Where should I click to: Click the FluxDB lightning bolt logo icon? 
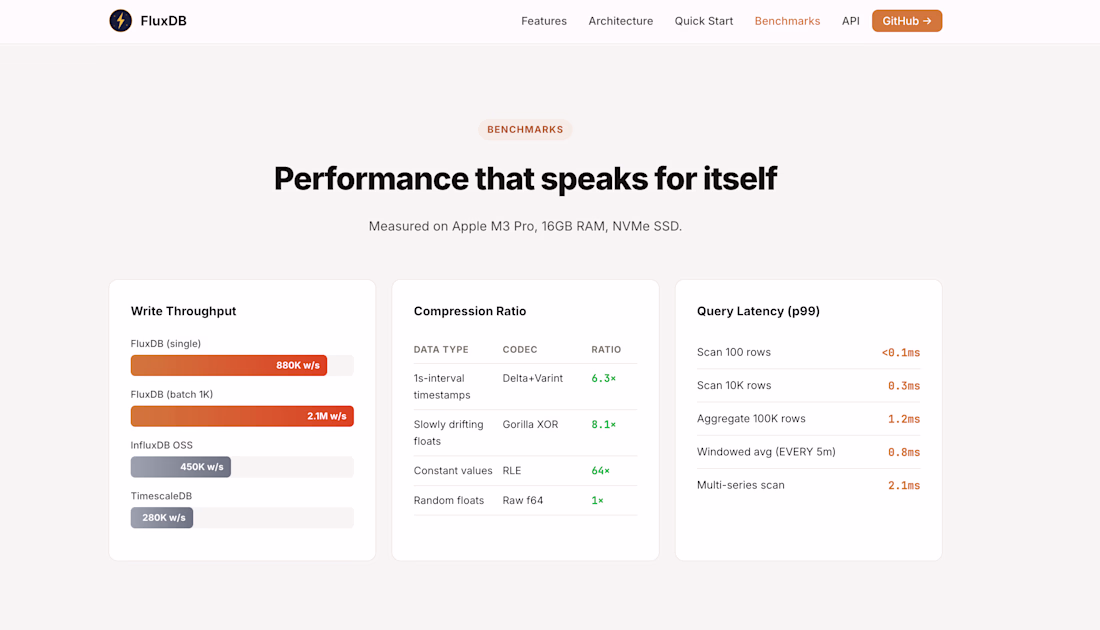(x=121, y=20)
